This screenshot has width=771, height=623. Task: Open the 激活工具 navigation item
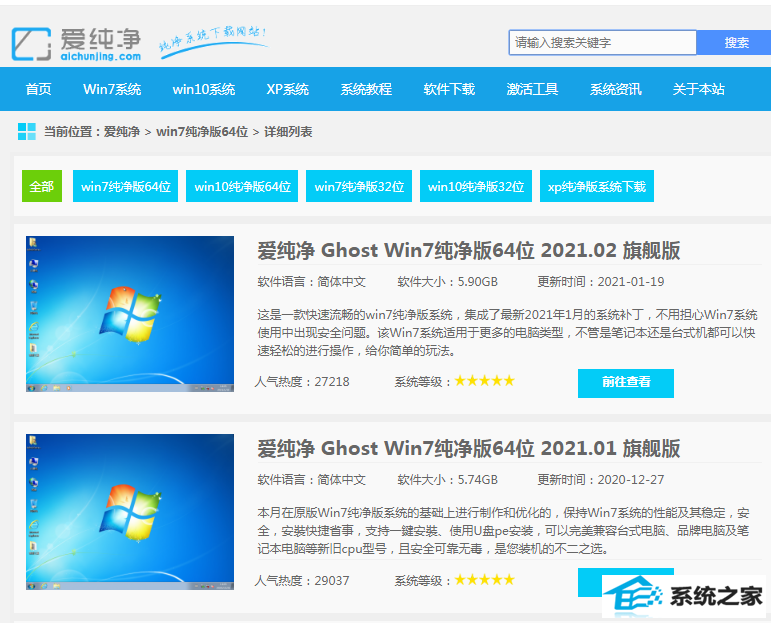tap(533, 89)
